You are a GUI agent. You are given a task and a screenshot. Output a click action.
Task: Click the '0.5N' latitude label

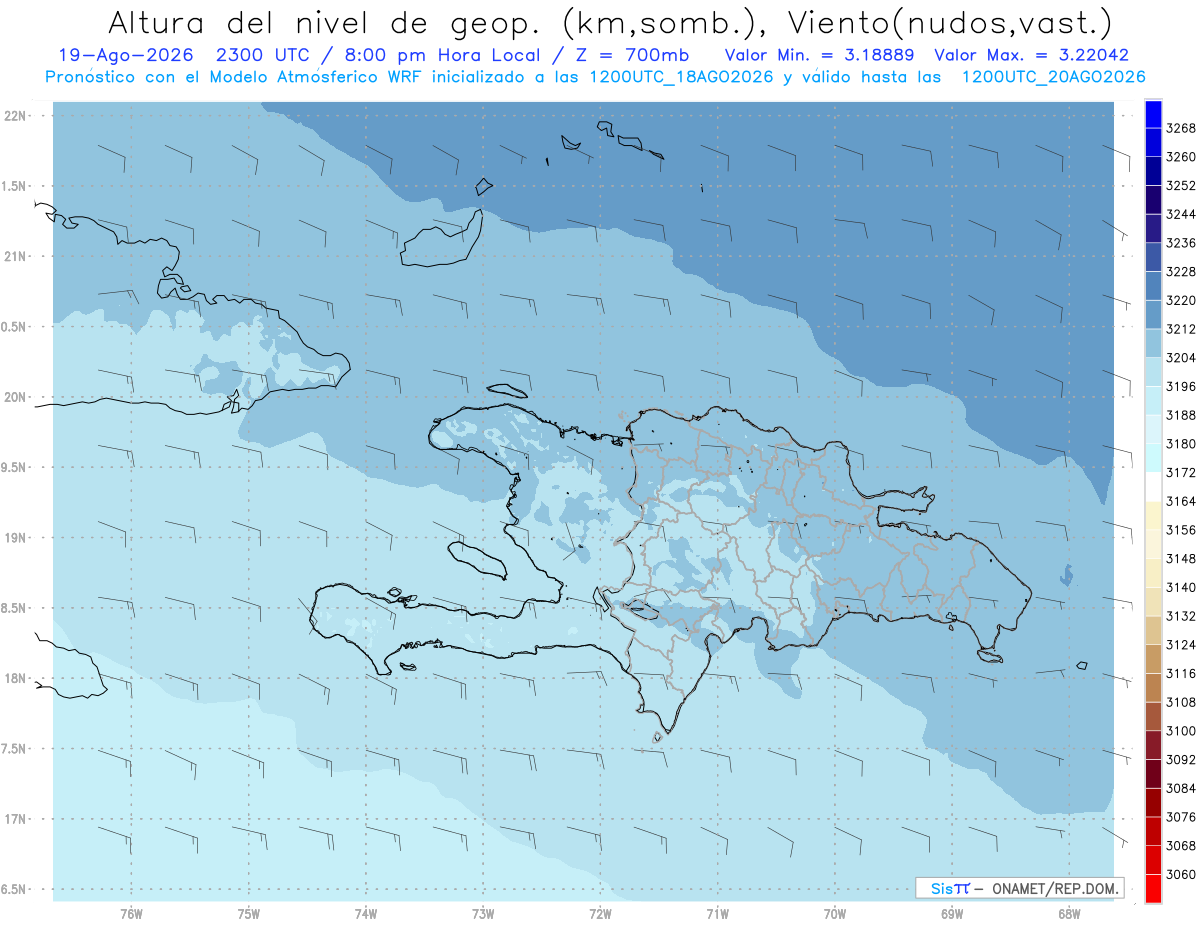click(14, 327)
